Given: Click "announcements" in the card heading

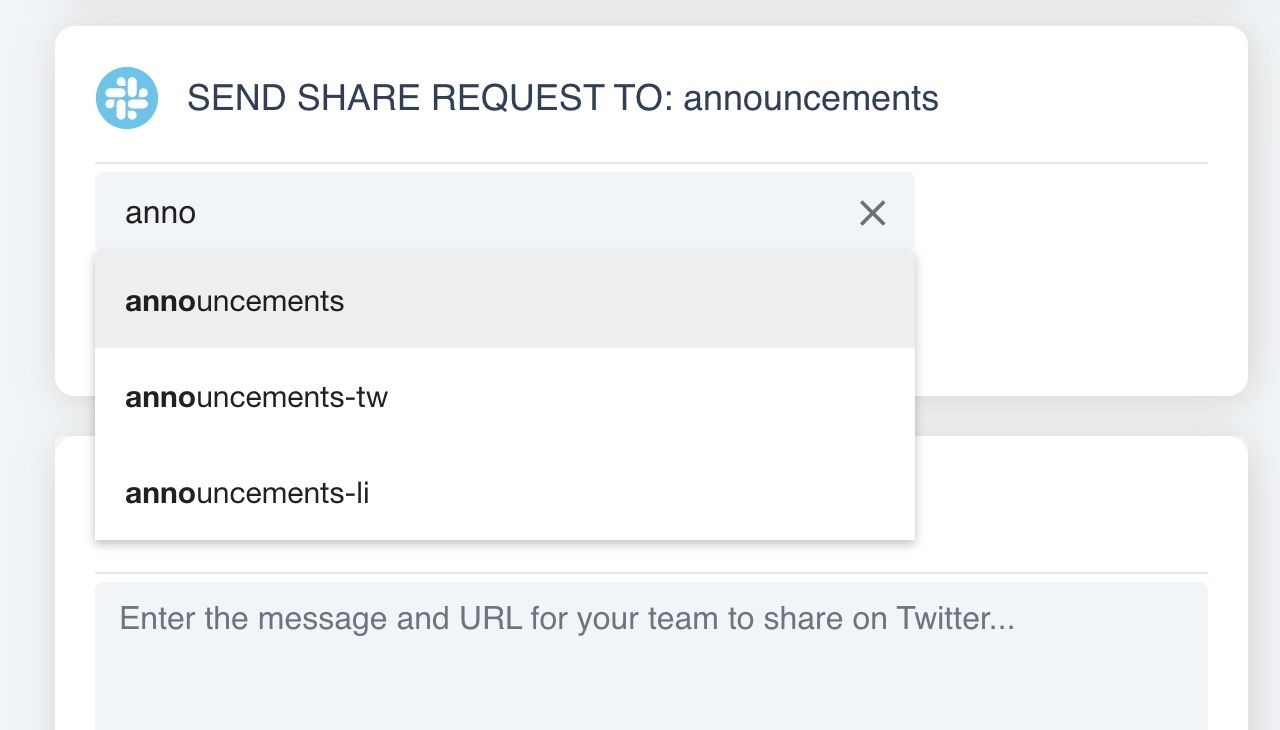Looking at the screenshot, I should [x=810, y=98].
